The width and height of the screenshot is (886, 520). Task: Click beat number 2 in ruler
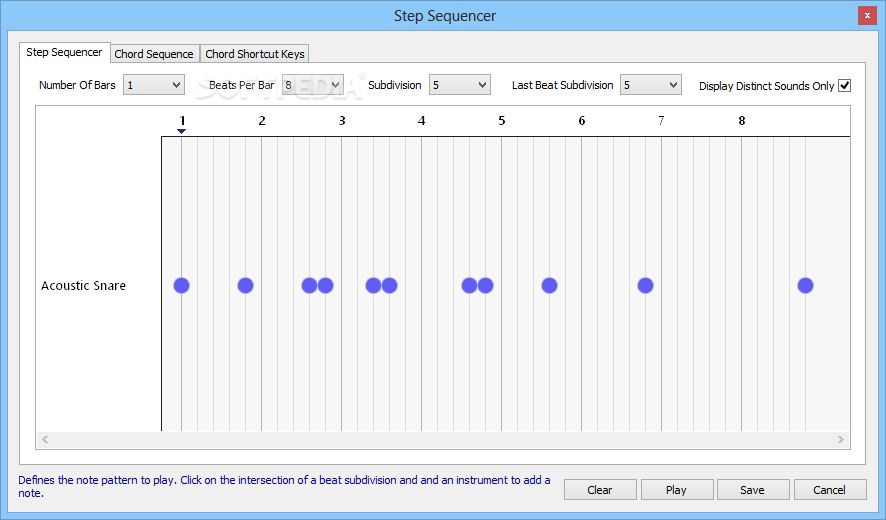click(x=262, y=120)
